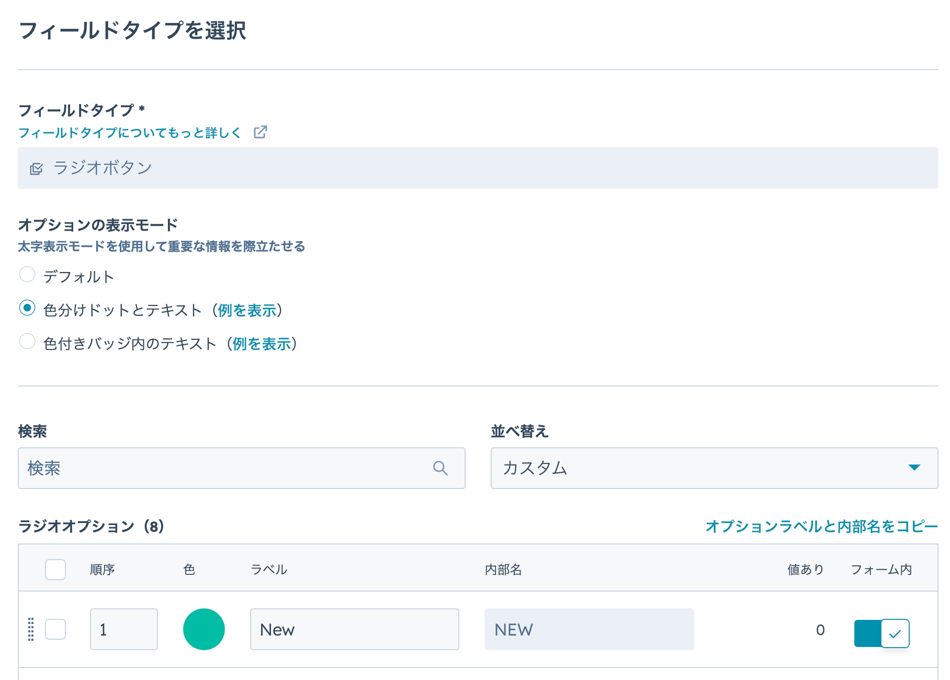
Task: Click 例を表示 next to 色分けドットとテキスト
Action: tap(247, 310)
